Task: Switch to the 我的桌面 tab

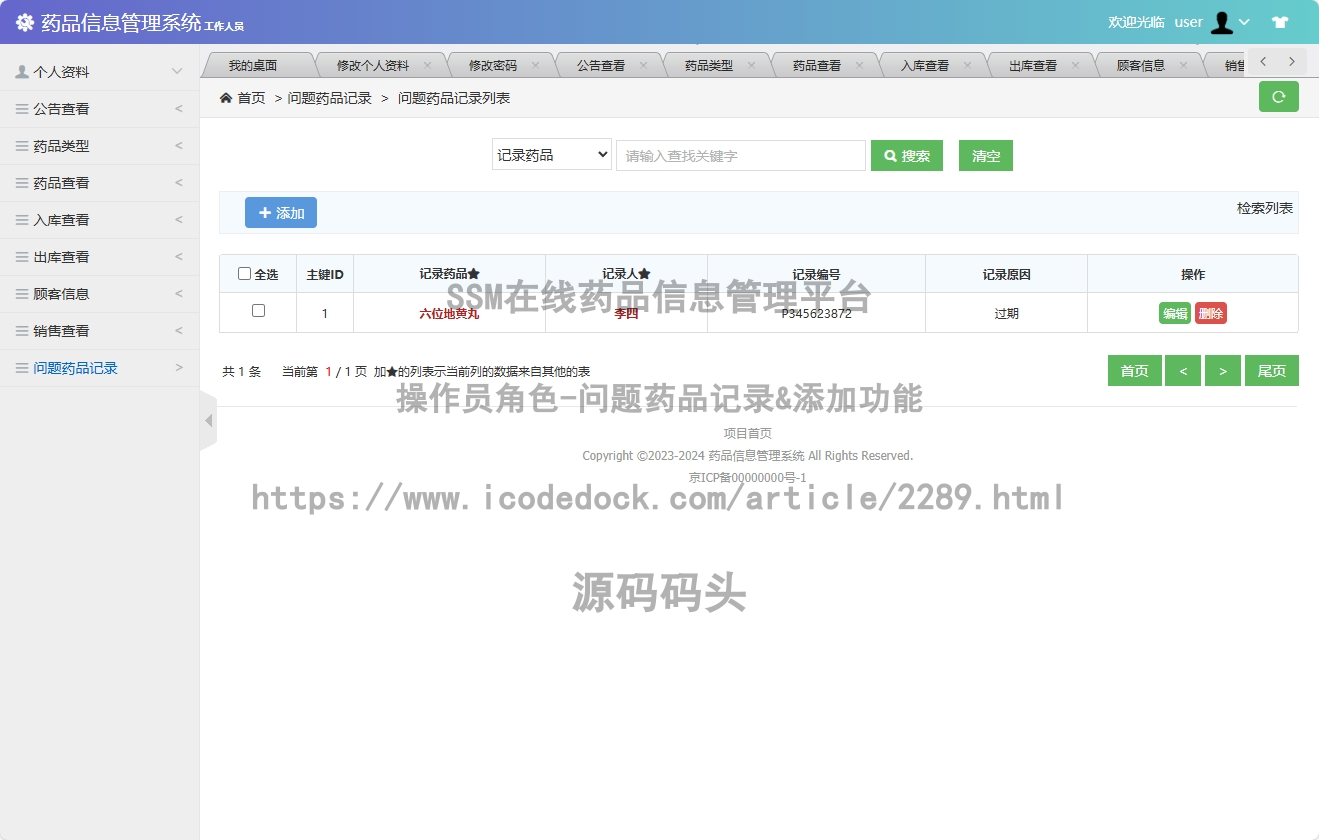Action: [x=252, y=65]
